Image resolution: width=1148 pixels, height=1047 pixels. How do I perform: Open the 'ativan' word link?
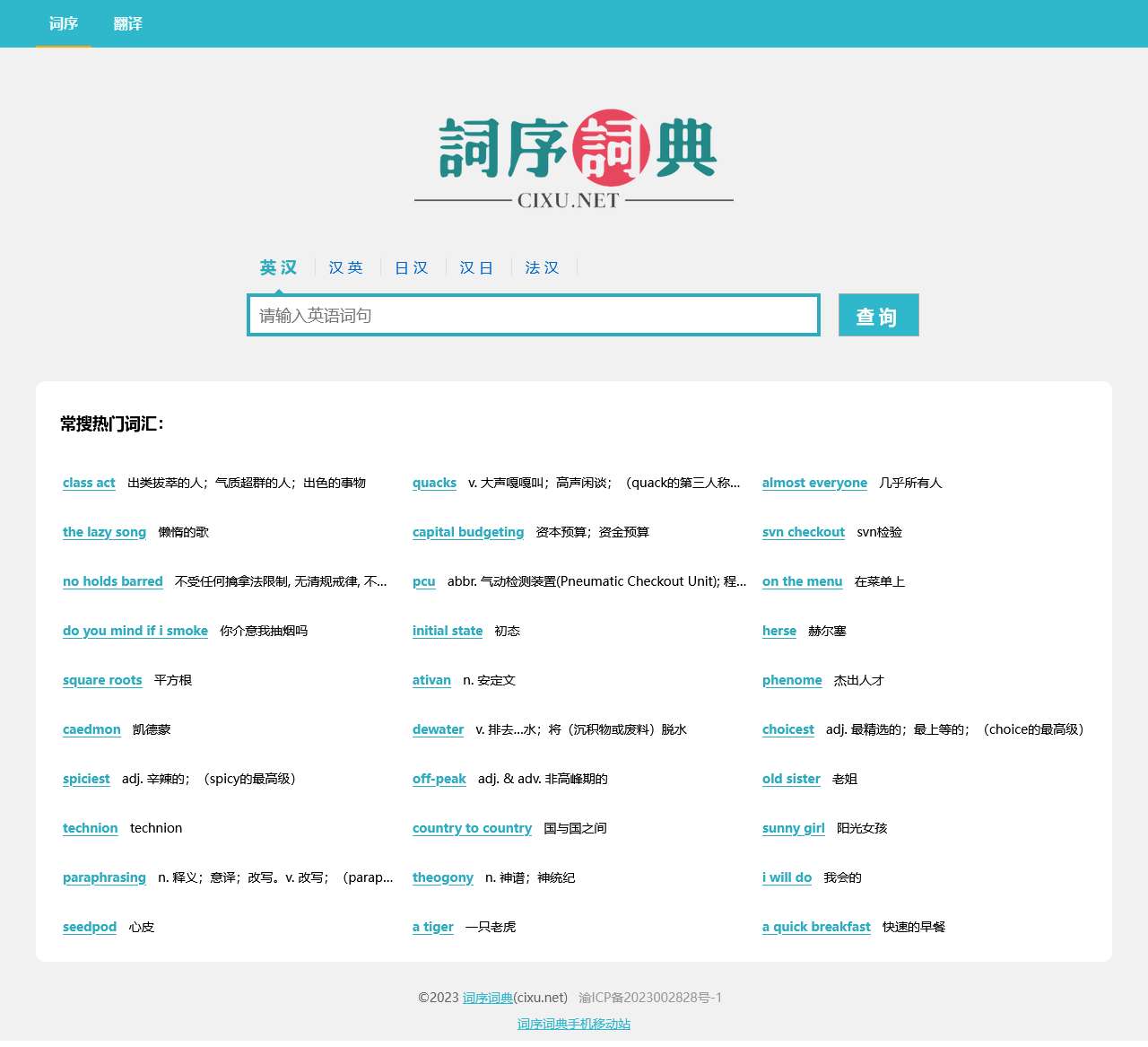(431, 680)
